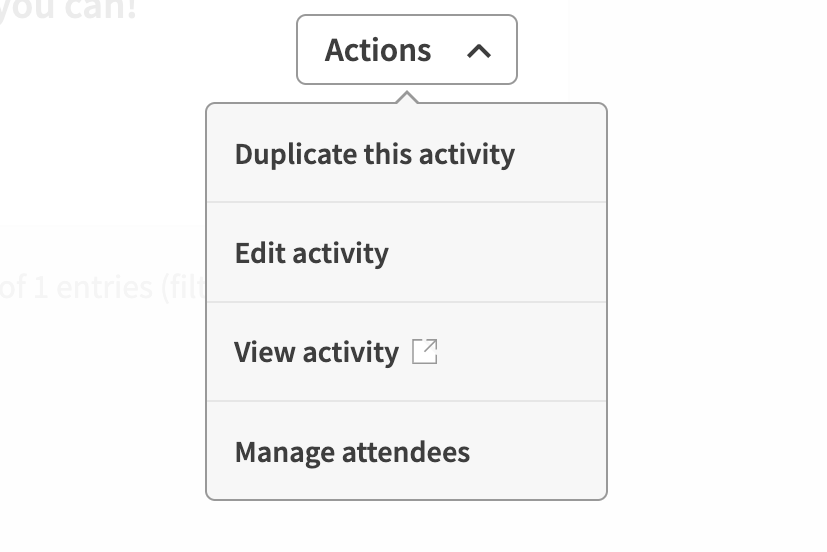Viewport: 827px width, 552px height.
Task: Close the menu using the up caret
Action: [x=479, y=50]
